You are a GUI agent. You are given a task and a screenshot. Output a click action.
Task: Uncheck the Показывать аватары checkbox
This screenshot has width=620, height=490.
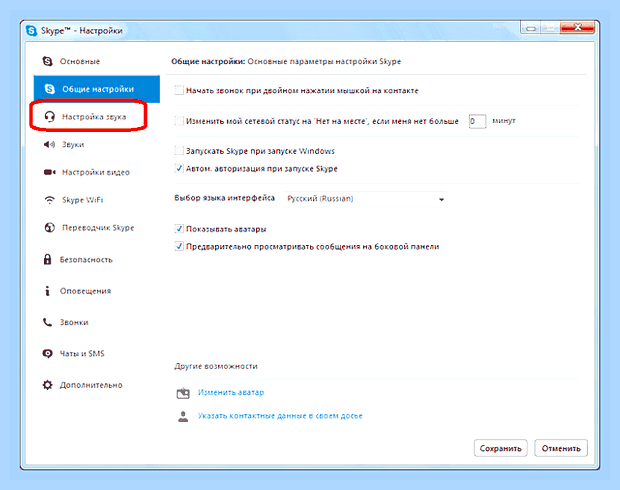coord(179,229)
